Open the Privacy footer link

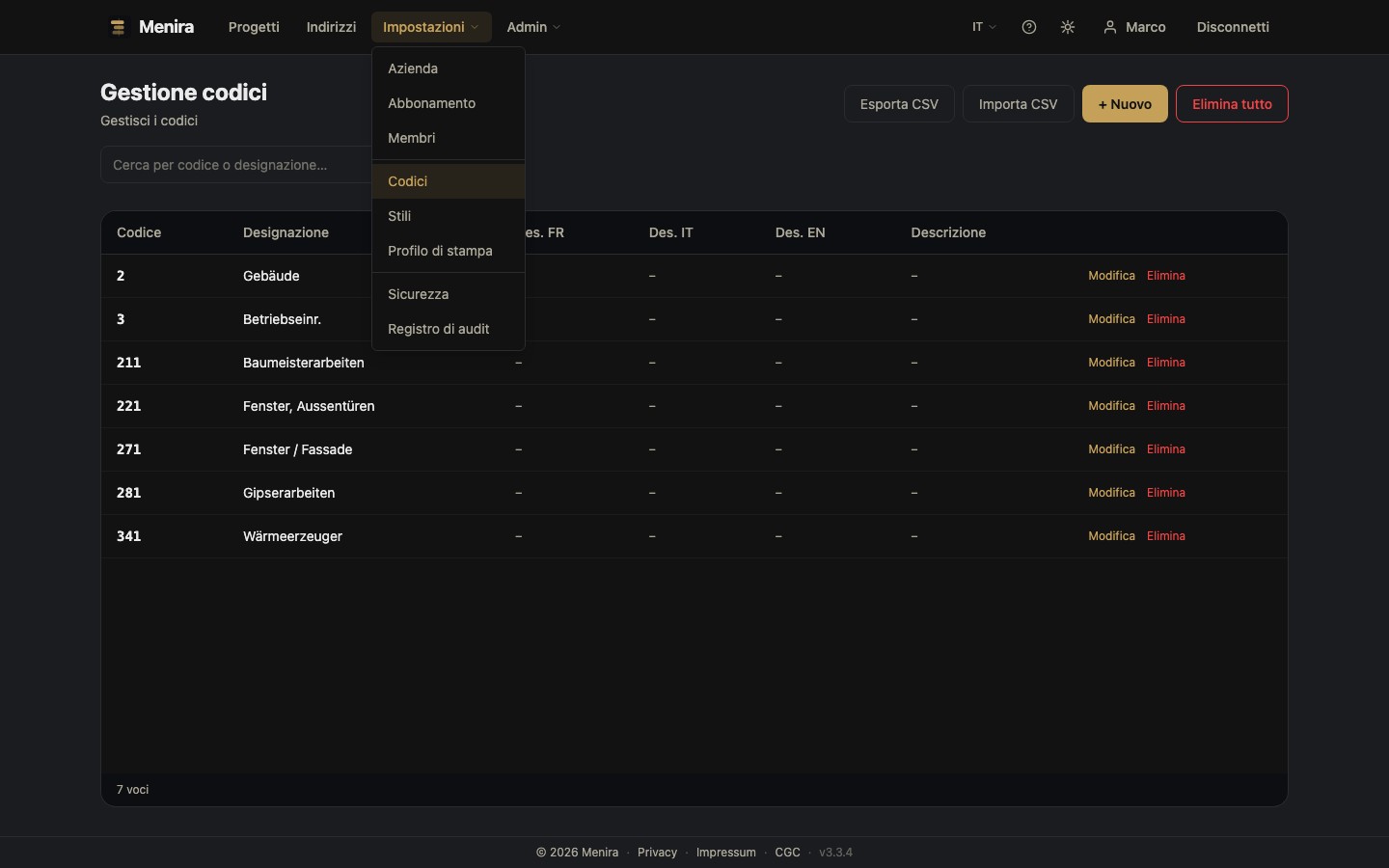657,853
